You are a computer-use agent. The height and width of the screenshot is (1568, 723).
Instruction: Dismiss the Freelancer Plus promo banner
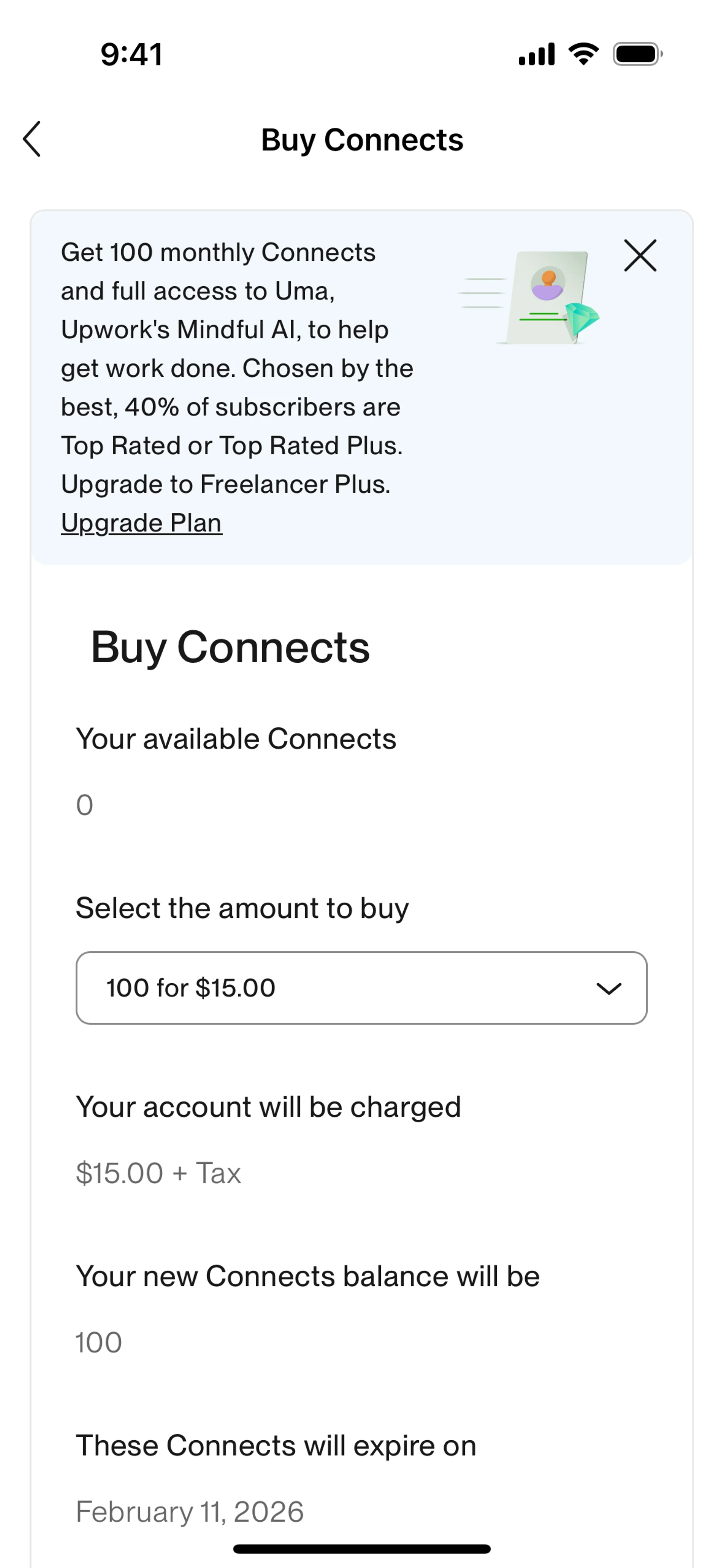click(640, 255)
